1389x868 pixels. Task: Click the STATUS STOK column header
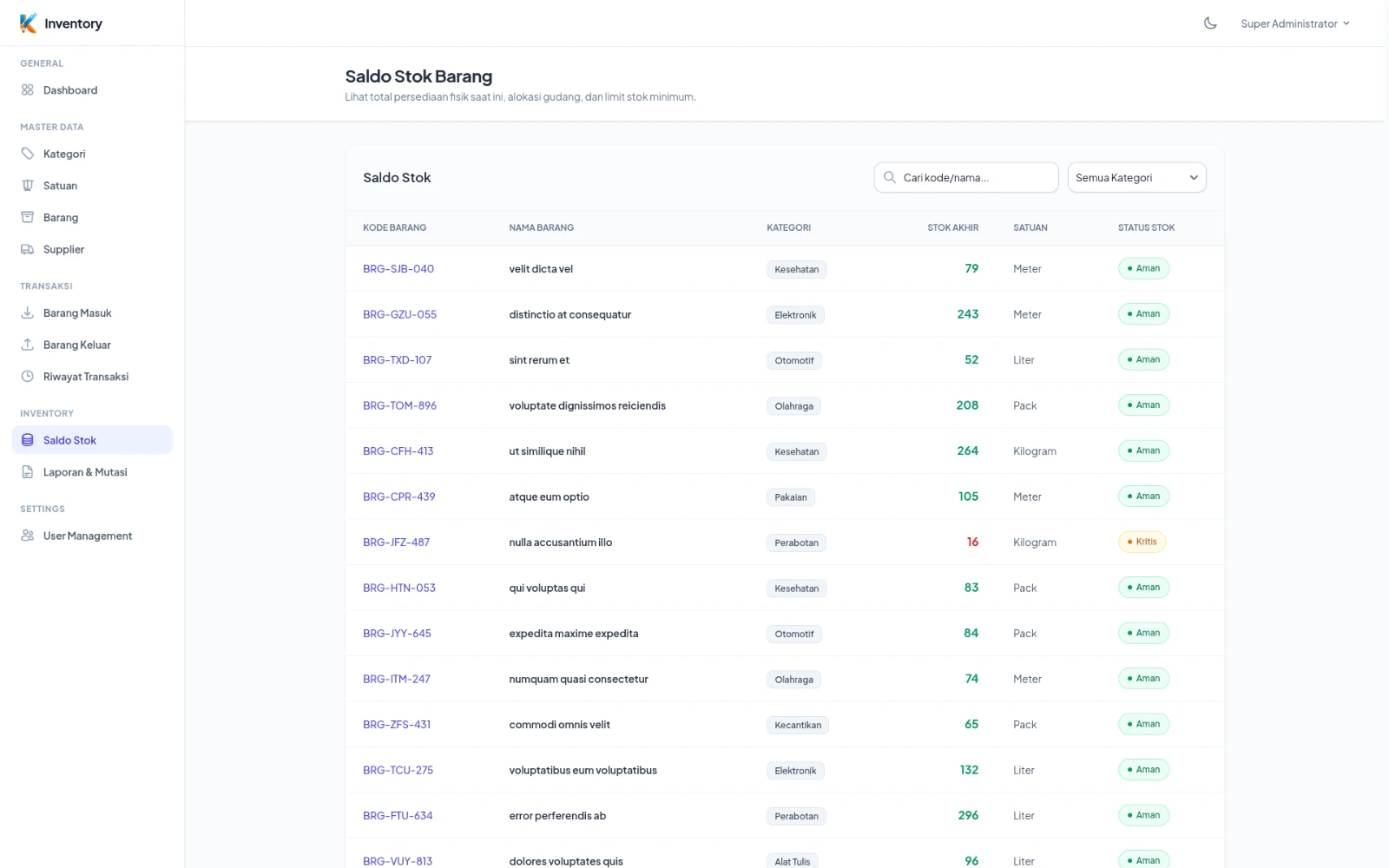point(1146,228)
